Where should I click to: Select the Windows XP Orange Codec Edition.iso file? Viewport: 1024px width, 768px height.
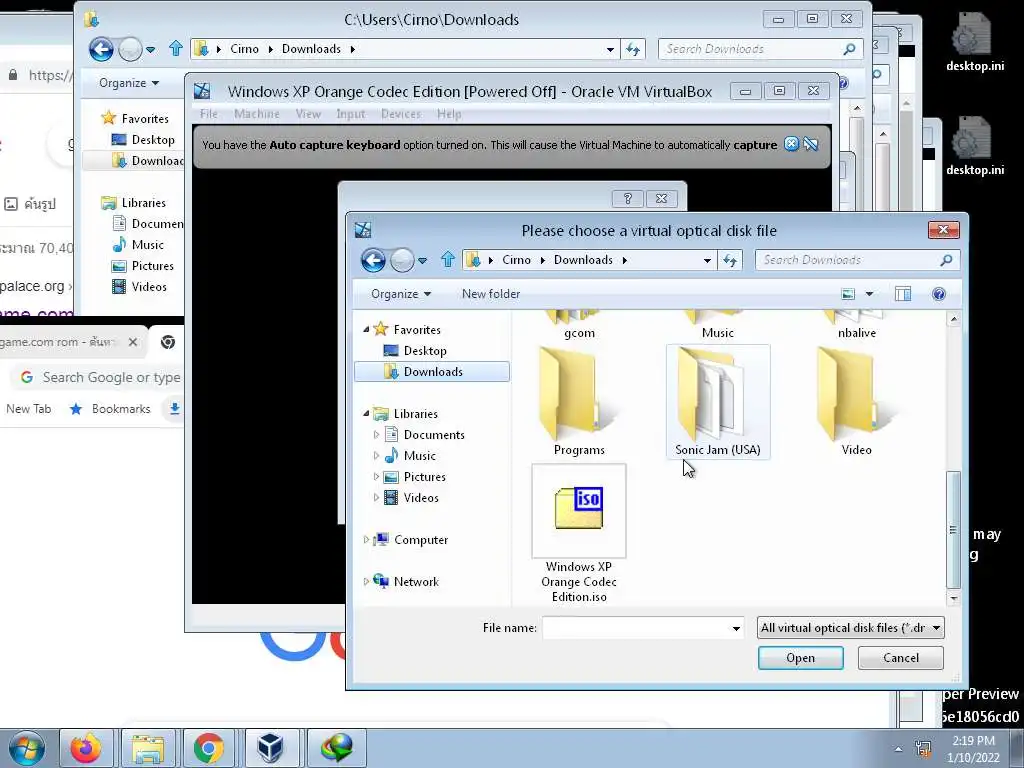(x=579, y=534)
